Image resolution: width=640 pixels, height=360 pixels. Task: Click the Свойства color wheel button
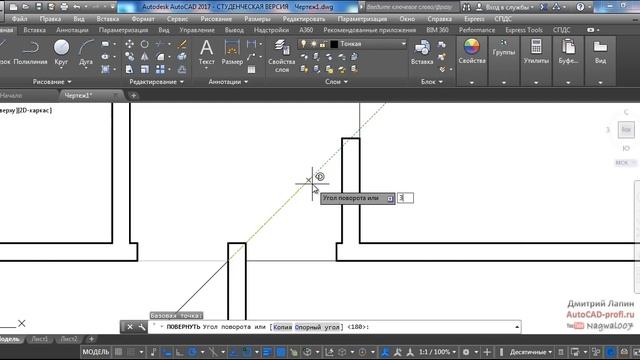[472, 51]
